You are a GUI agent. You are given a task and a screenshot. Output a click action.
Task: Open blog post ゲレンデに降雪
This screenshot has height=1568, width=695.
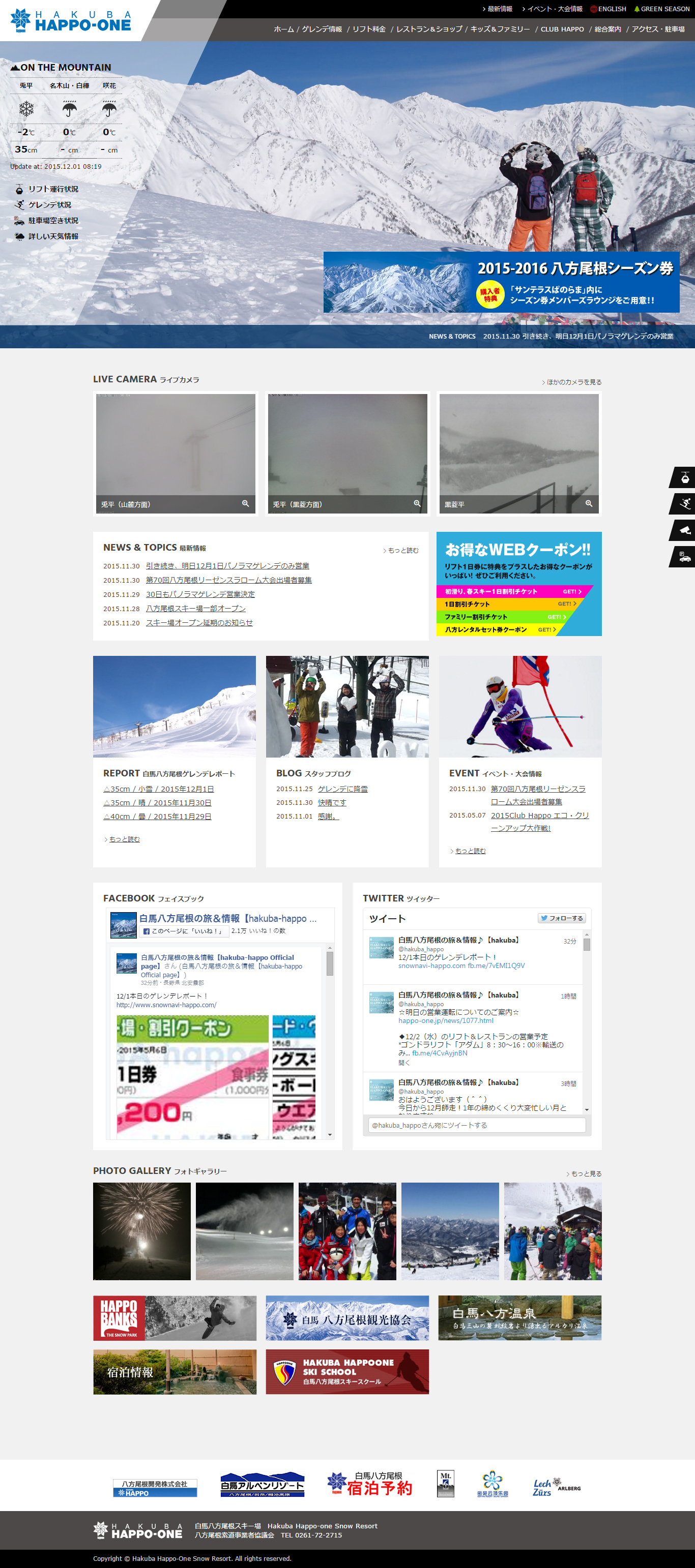point(343,789)
